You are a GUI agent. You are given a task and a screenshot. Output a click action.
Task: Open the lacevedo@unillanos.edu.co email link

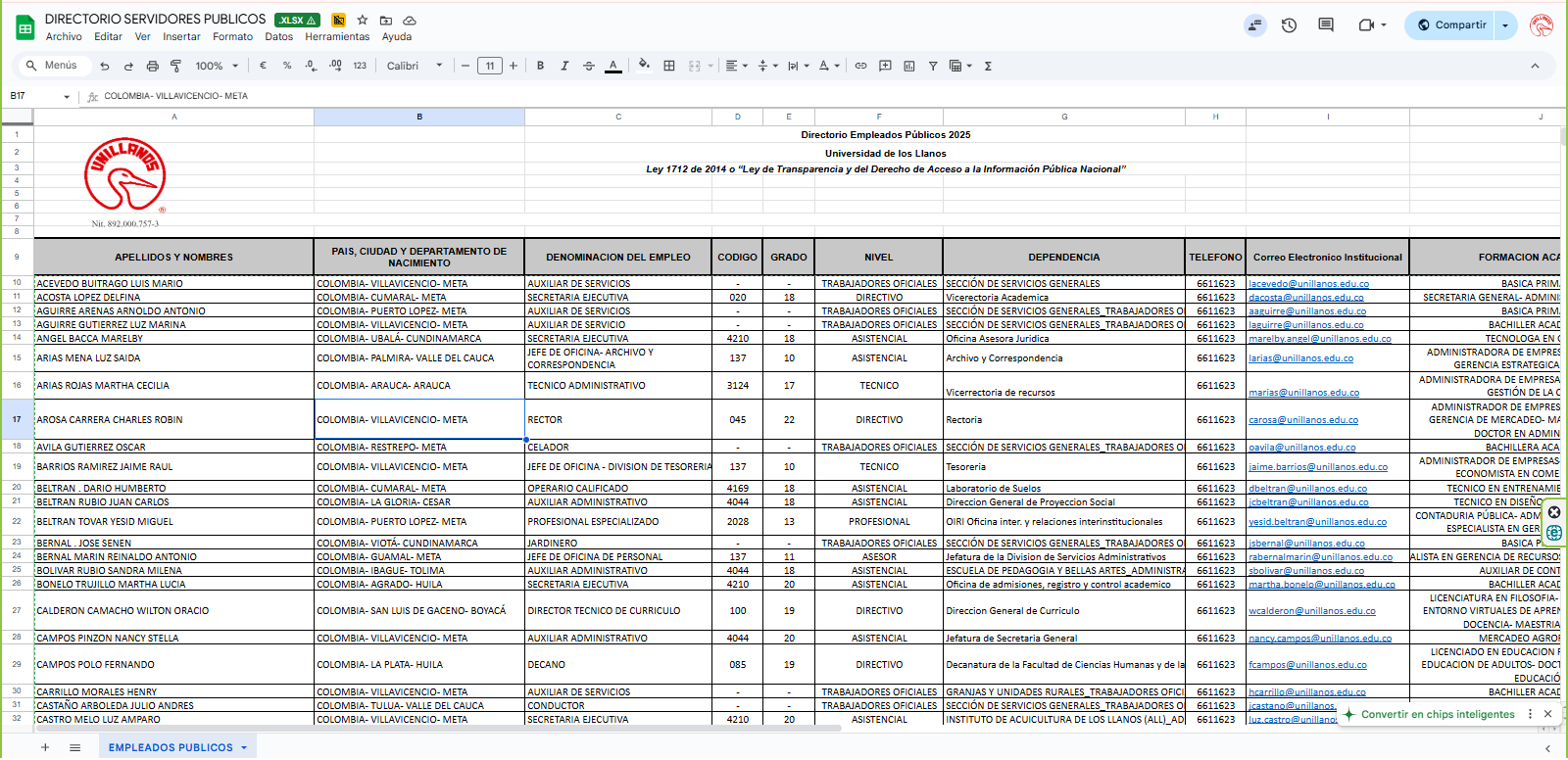(1308, 284)
